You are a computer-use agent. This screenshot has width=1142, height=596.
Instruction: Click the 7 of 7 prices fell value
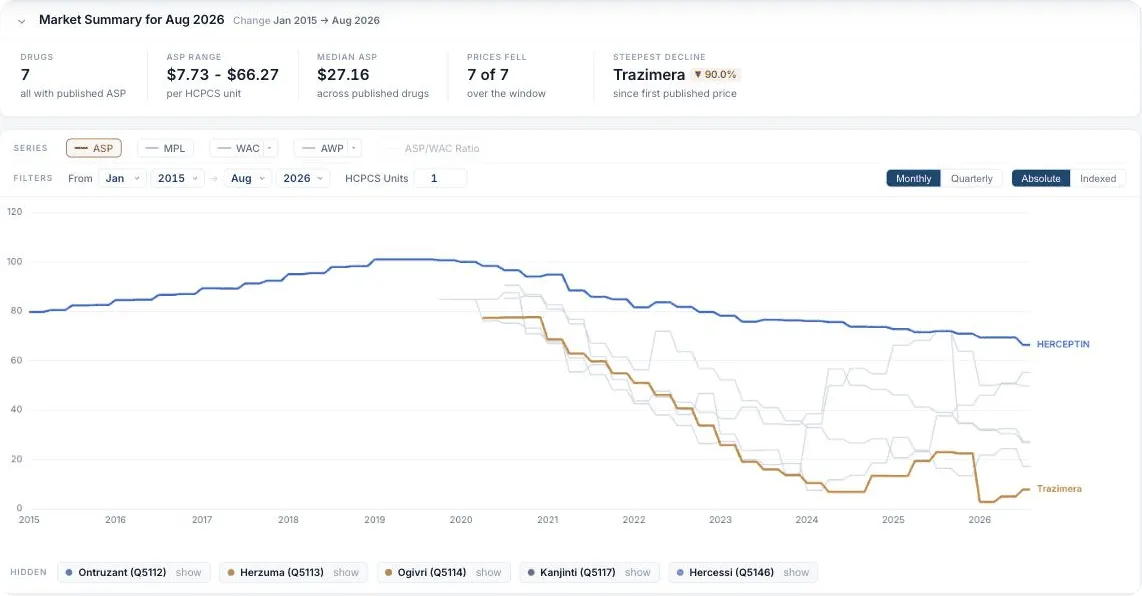[x=488, y=74]
